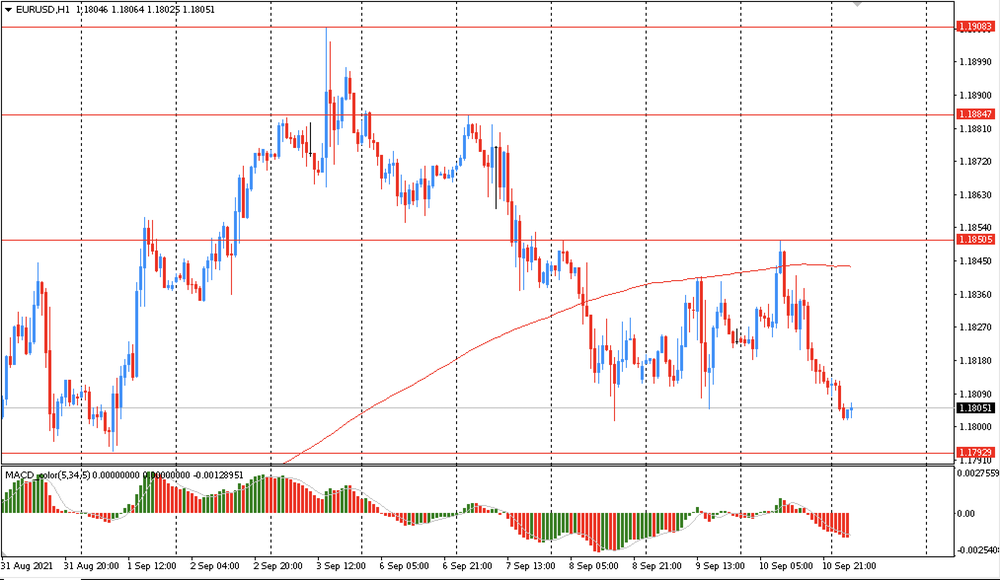Click the current price label 1.18051
Screen dimensions: 1000x580
(x=975, y=408)
